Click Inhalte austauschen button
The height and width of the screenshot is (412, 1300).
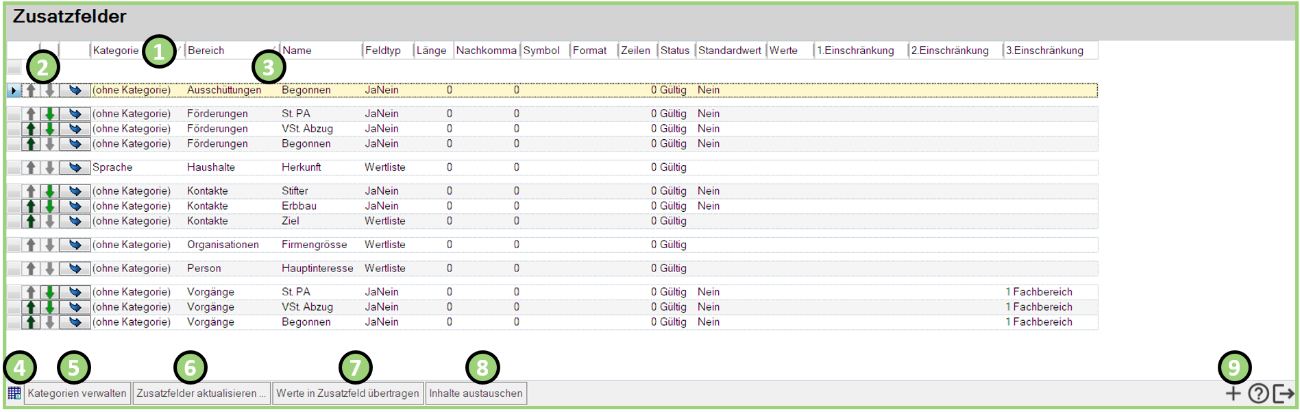click(476, 394)
